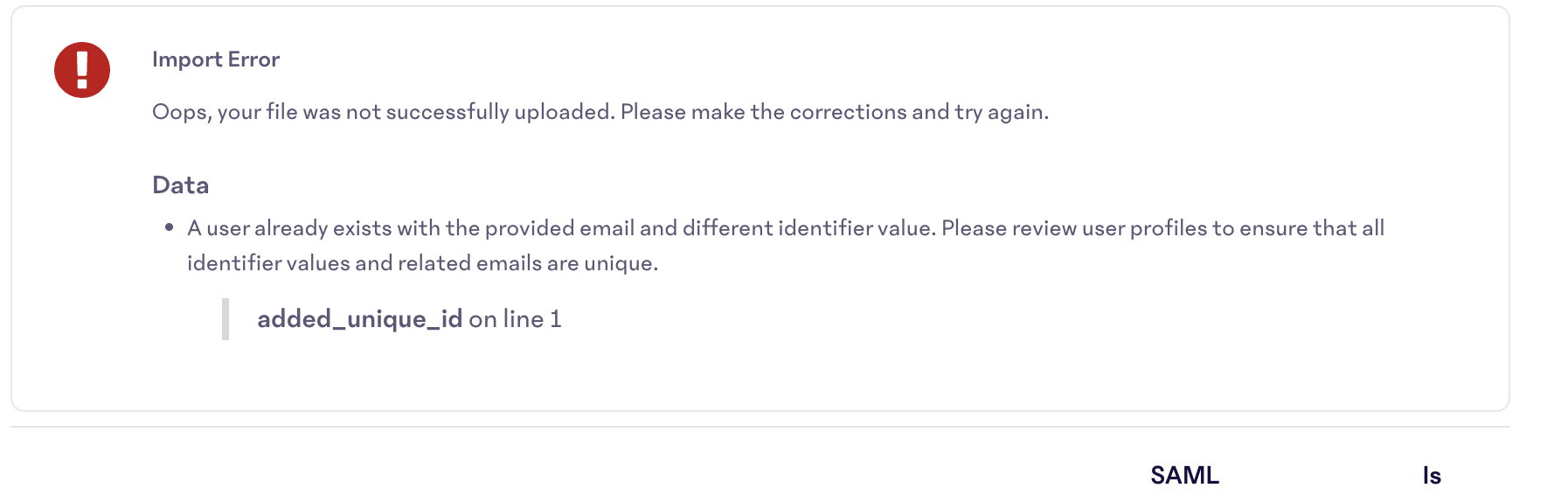Sort by the SAML column header
The height and width of the screenshot is (502, 1568).
1184,475
